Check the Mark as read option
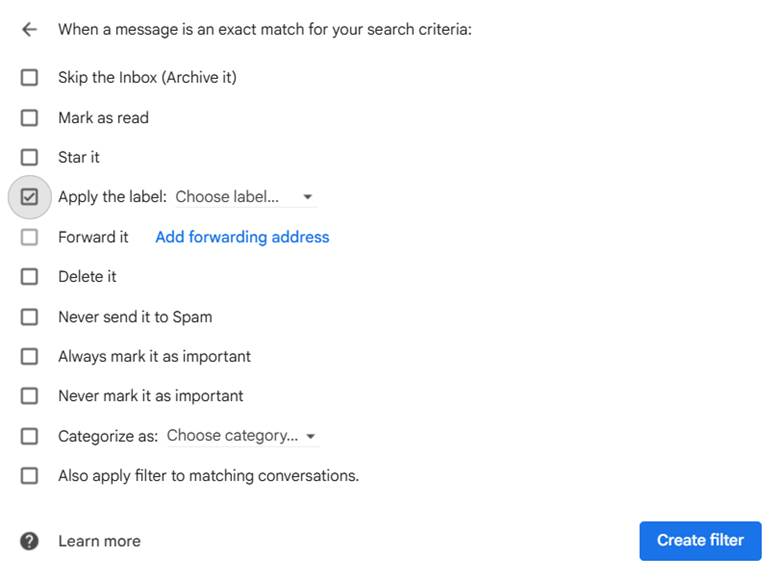This screenshot has height=582, width=780. (x=29, y=117)
